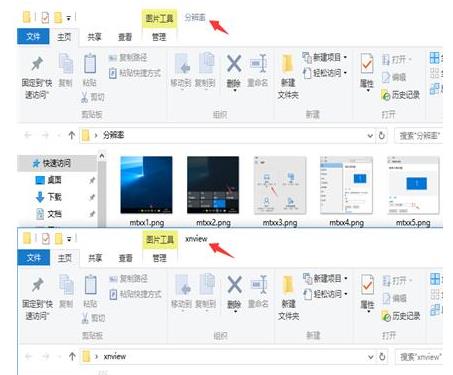Select View (查看) tab in top window
Screen dimensions: 453x375
(x=125, y=37)
